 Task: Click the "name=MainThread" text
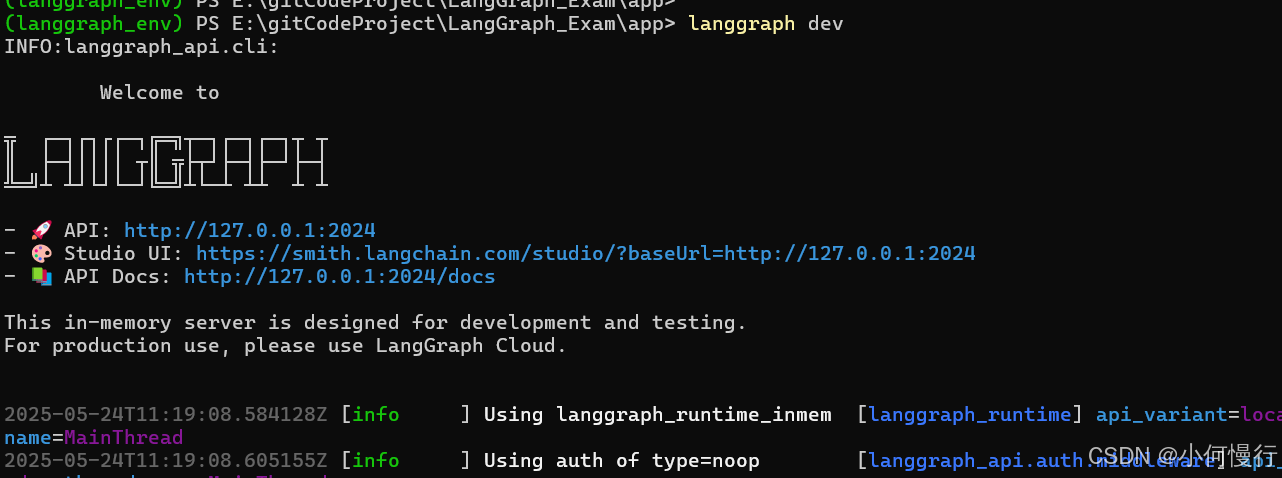[x=94, y=437]
